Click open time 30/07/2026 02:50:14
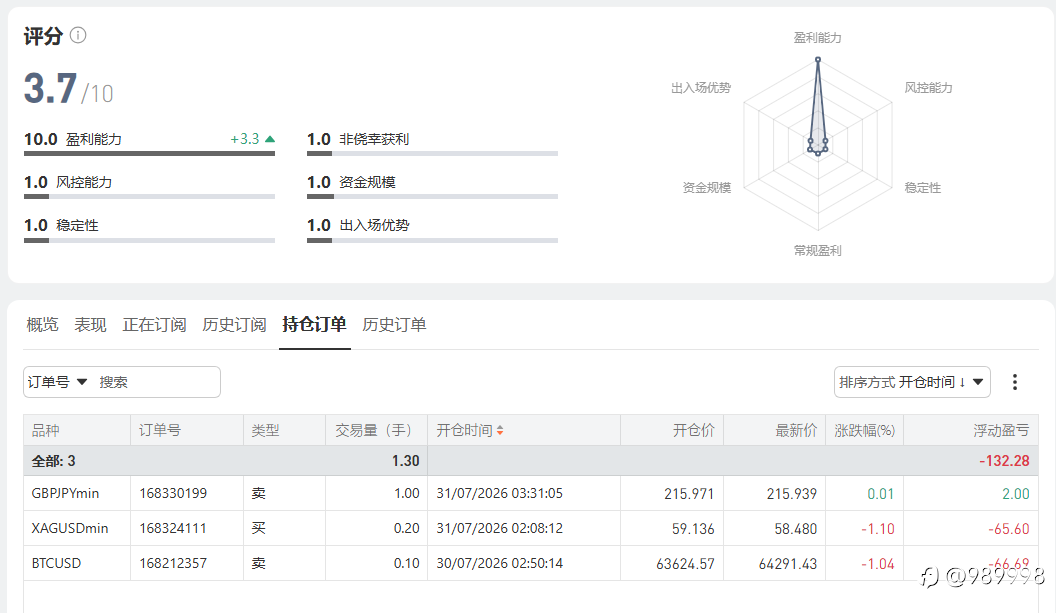The width and height of the screenshot is (1056, 613). point(499,564)
